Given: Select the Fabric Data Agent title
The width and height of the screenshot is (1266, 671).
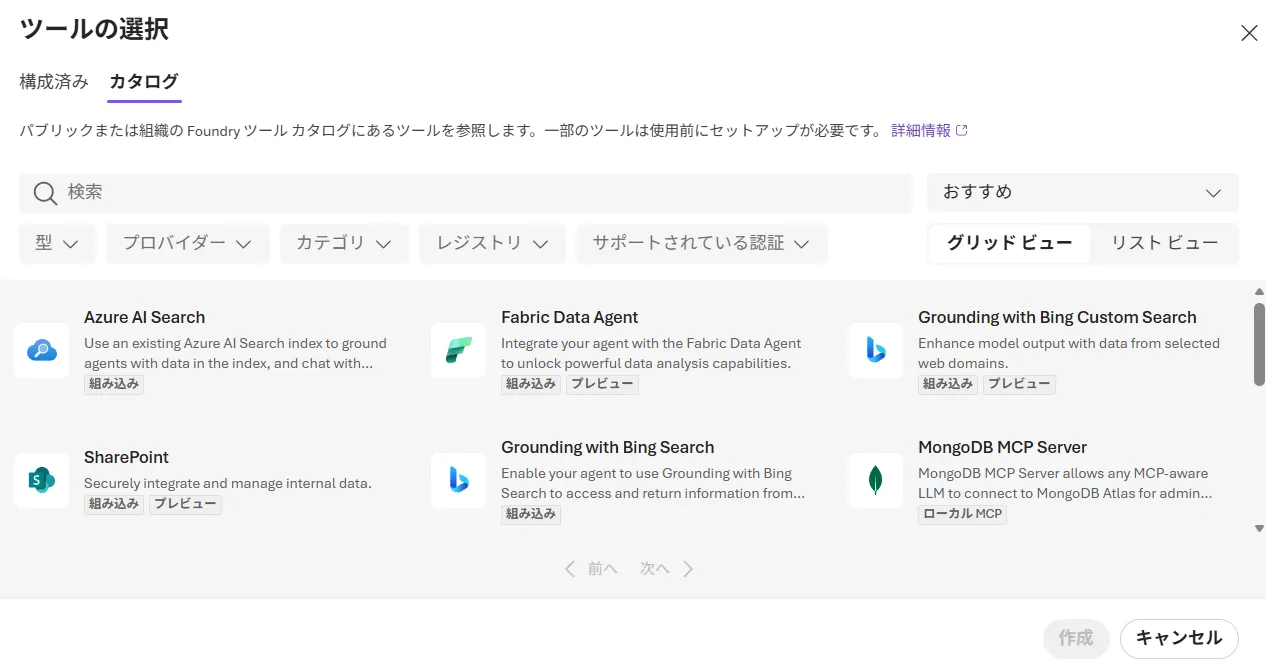Looking at the screenshot, I should tap(569, 317).
